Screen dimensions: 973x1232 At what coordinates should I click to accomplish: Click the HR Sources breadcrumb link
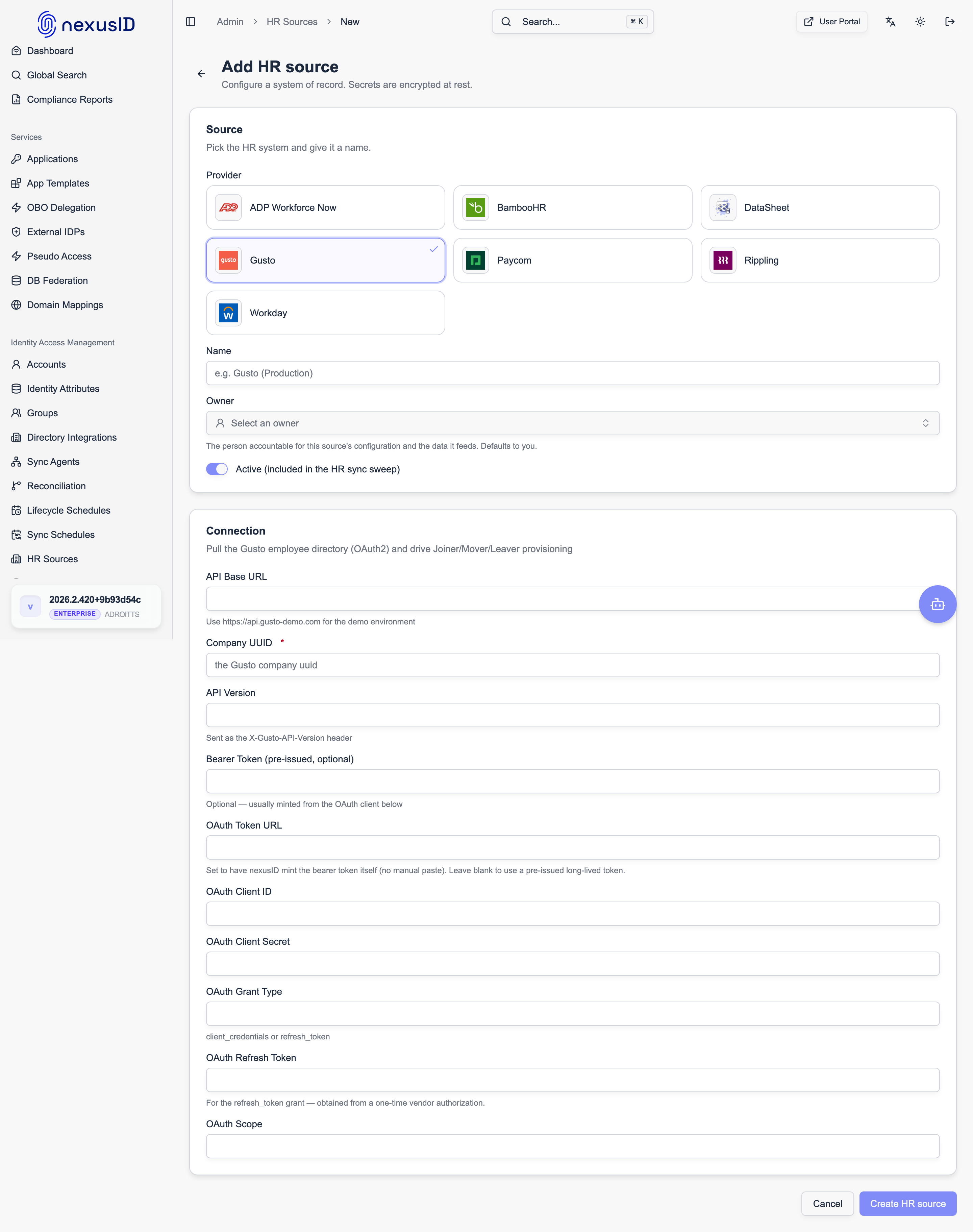[x=292, y=22]
